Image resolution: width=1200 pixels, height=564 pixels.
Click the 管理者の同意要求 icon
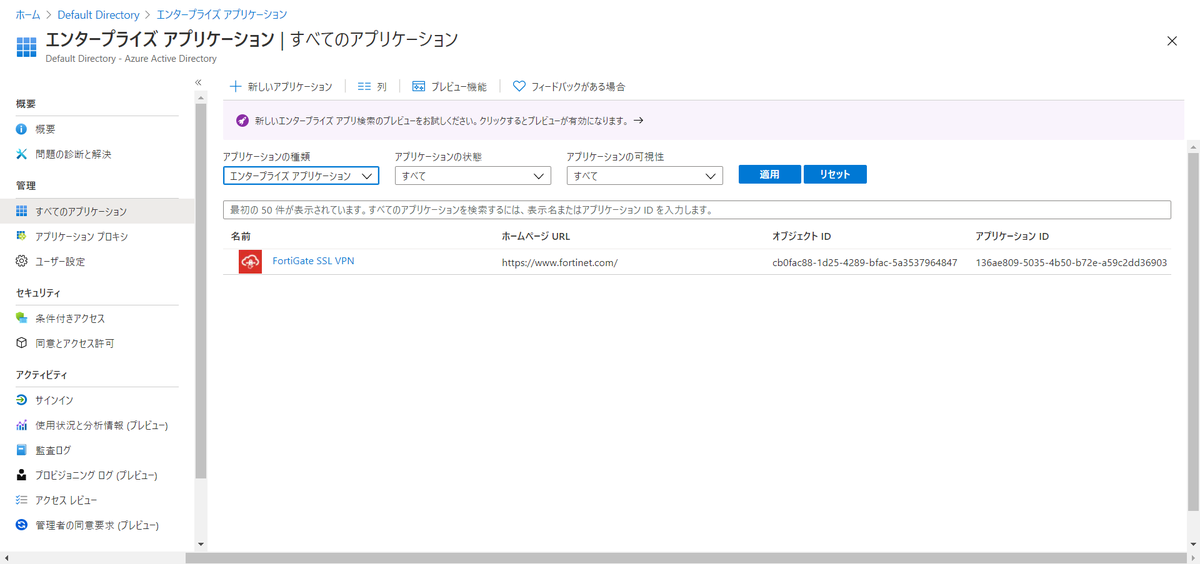22,525
